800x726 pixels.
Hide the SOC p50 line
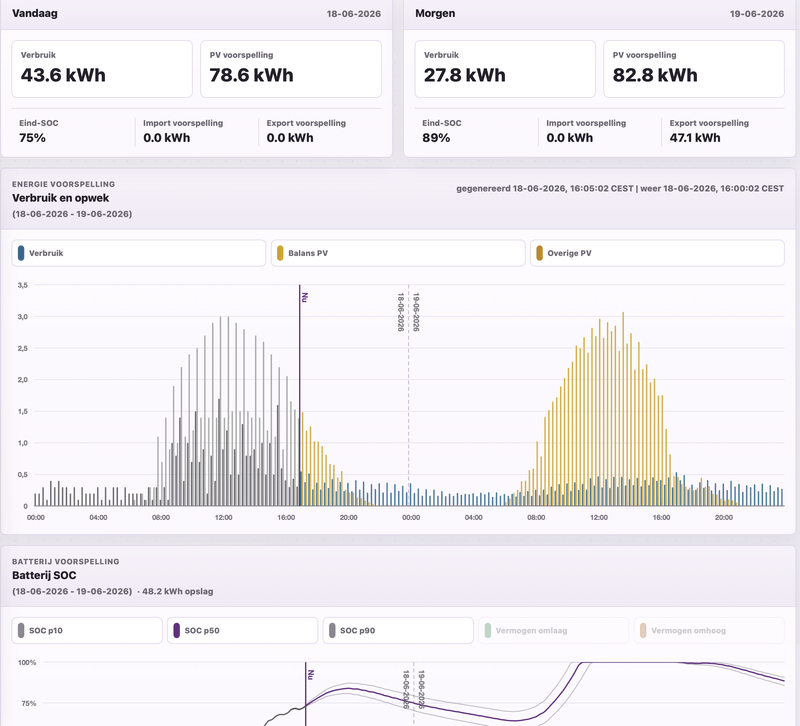tap(242, 631)
